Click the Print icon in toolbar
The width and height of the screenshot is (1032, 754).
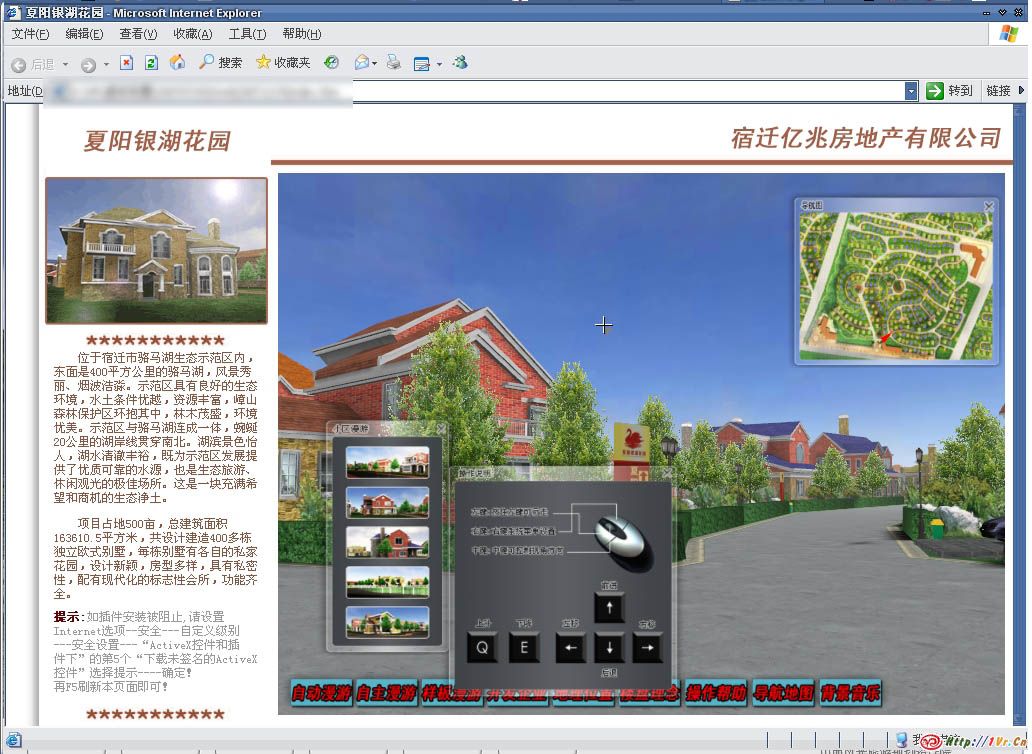click(394, 63)
